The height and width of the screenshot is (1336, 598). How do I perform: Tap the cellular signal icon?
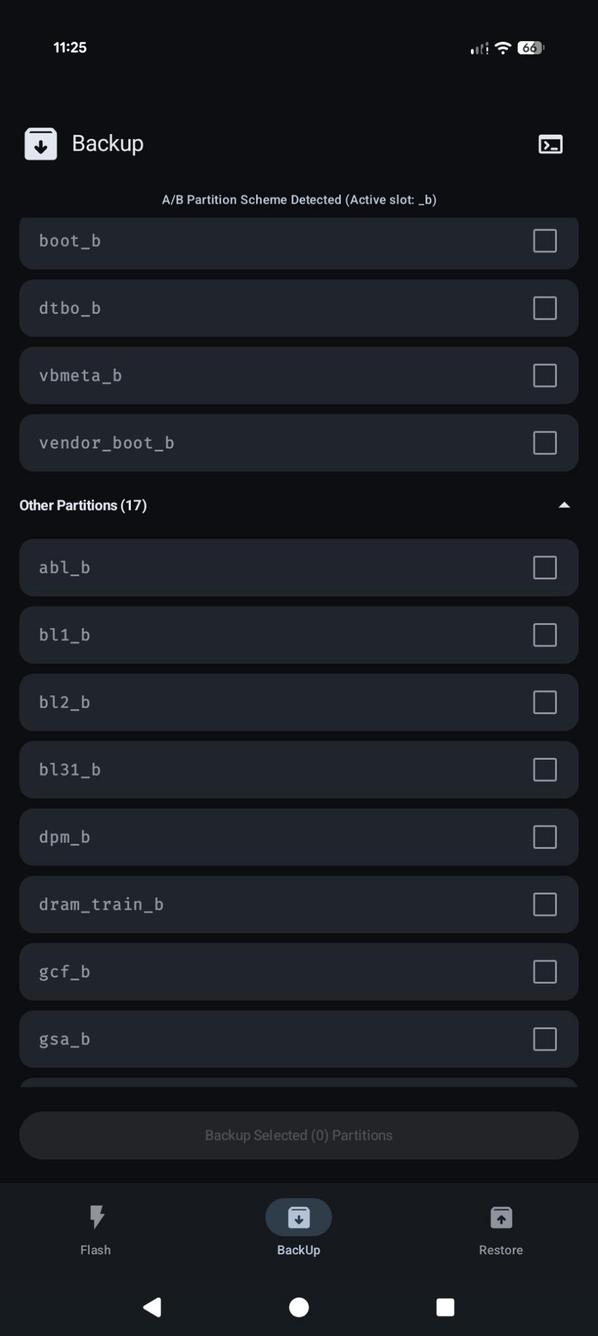point(477,47)
